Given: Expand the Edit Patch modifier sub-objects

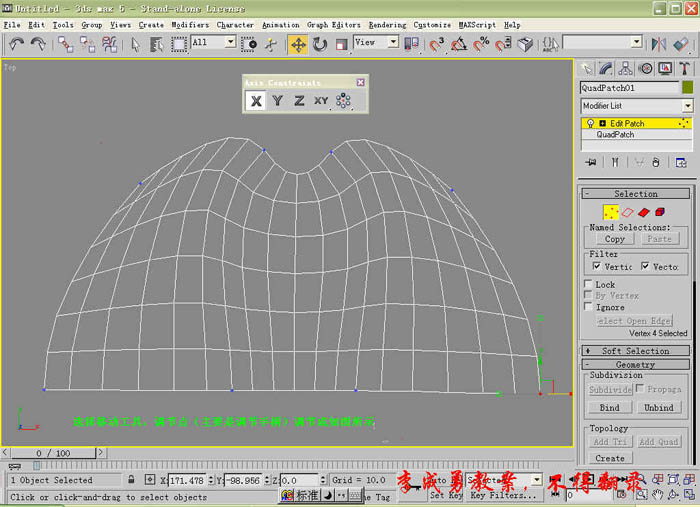Looking at the screenshot, I should click(602, 124).
